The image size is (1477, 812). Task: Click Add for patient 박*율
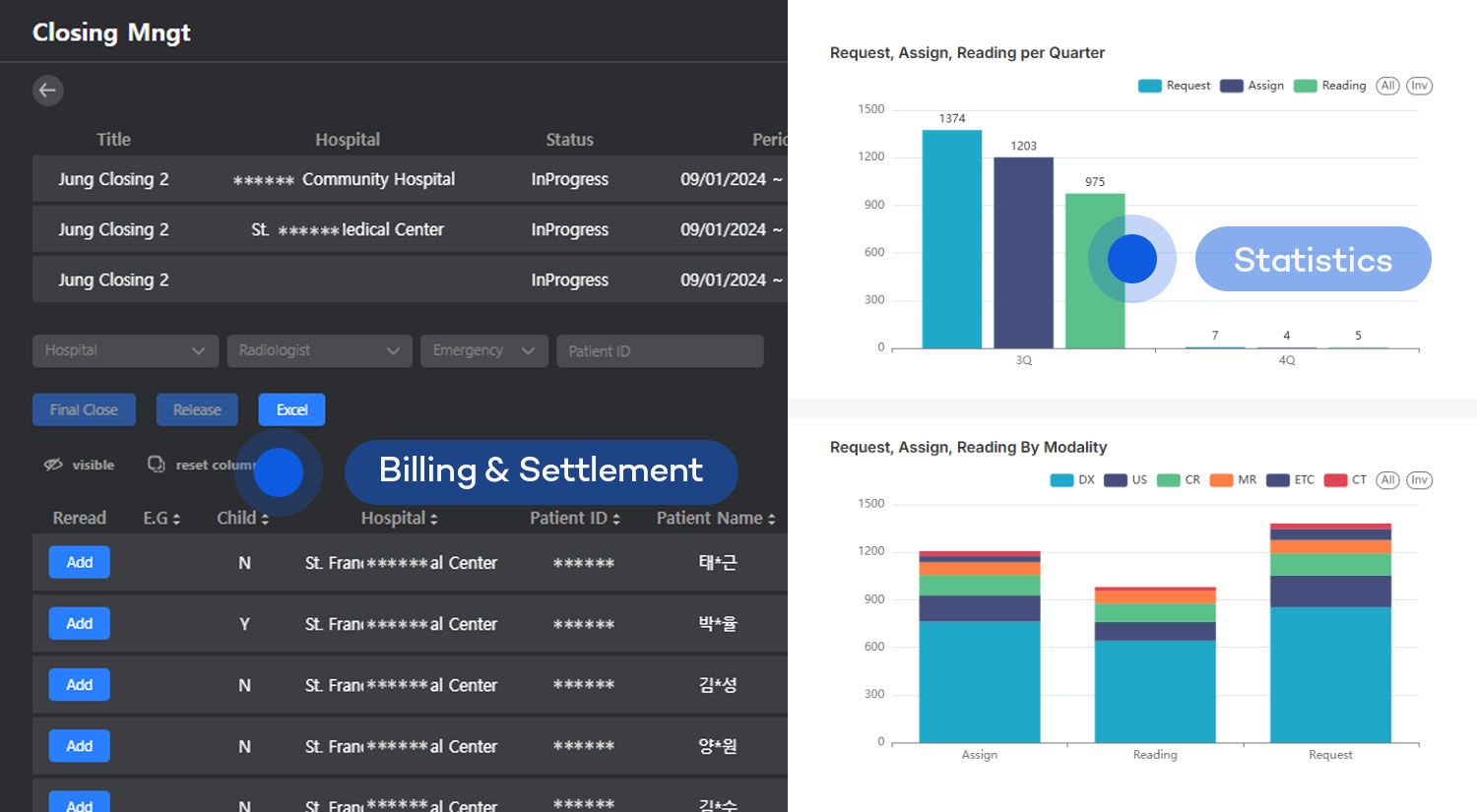pos(80,623)
